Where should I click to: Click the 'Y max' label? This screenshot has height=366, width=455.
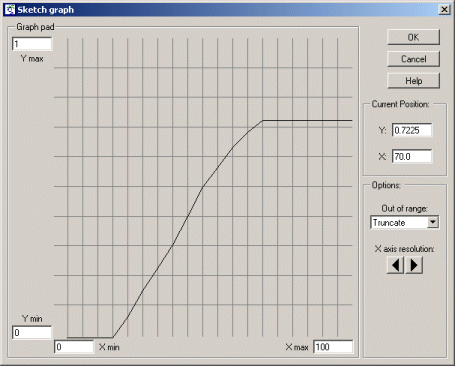pyautogui.click(x=32, y=59)
